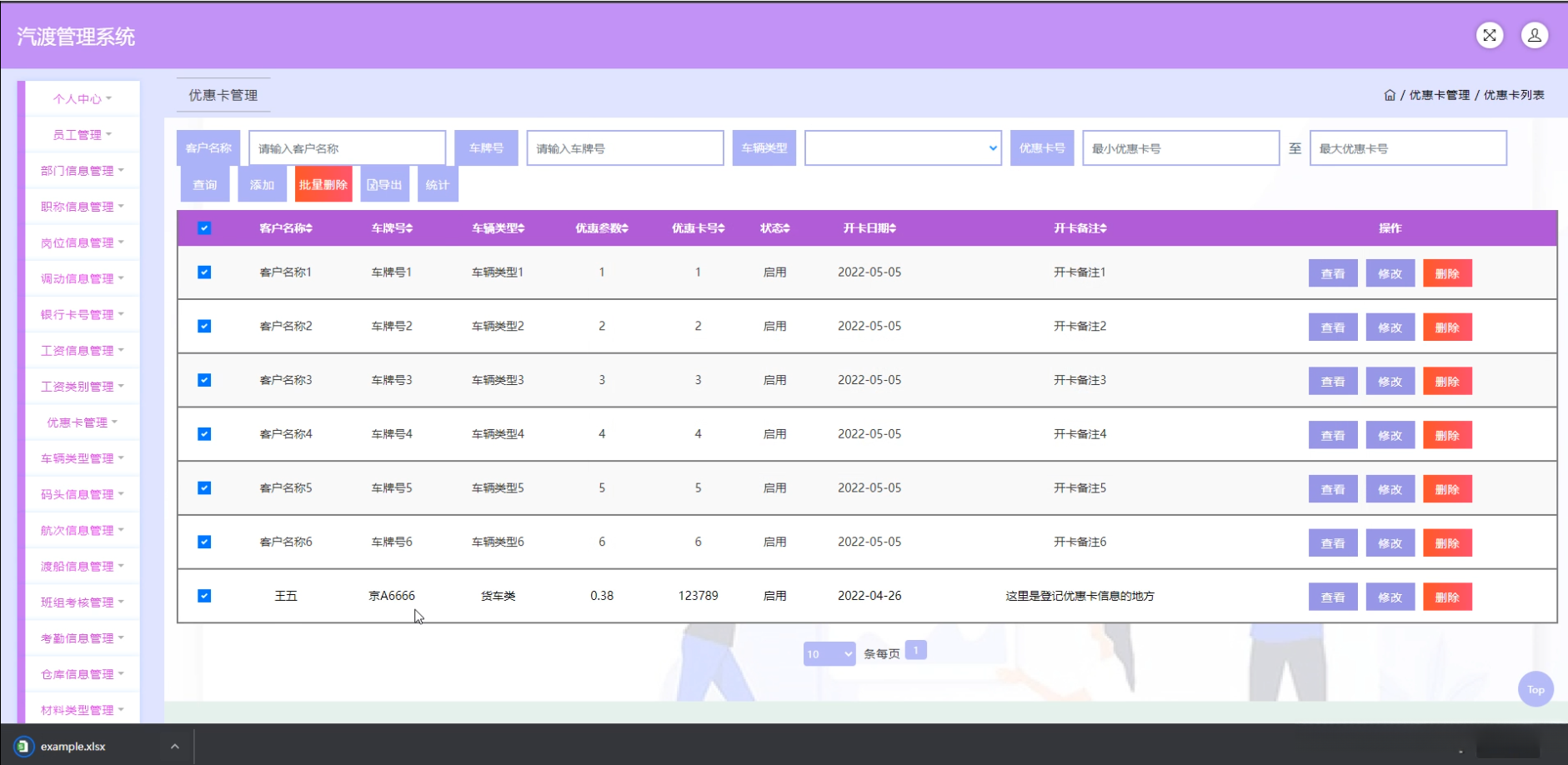Click the 查询 search button

205,184
